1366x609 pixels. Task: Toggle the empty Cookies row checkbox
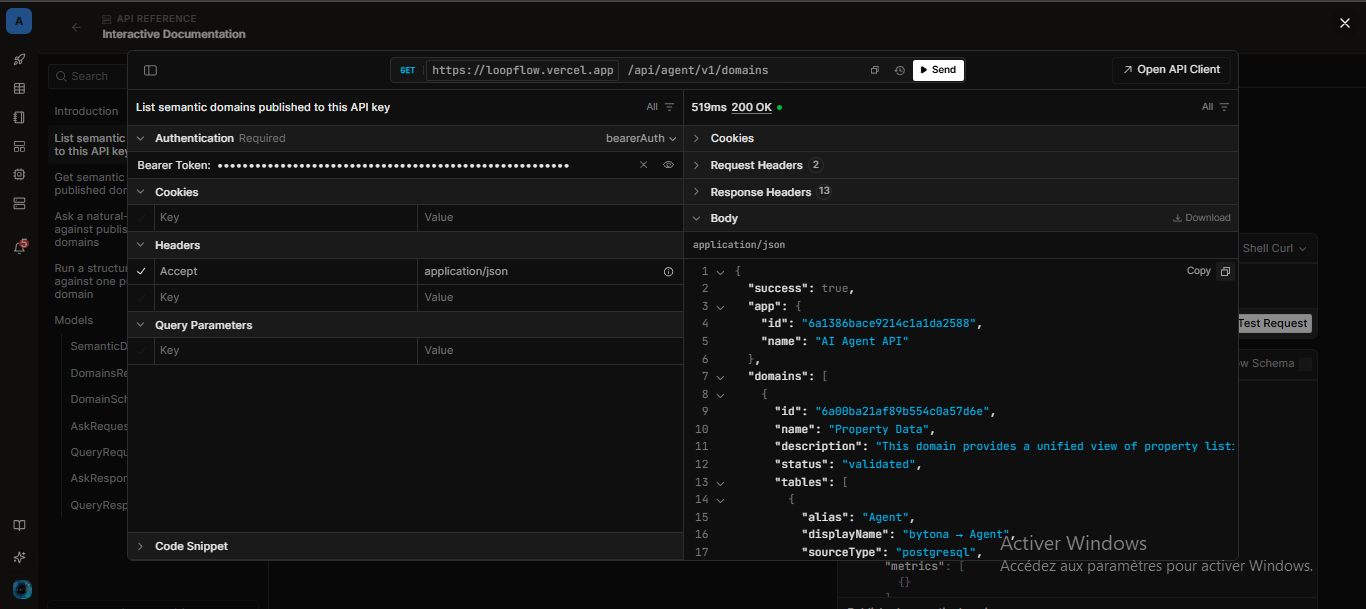click(x=141, y=217)
